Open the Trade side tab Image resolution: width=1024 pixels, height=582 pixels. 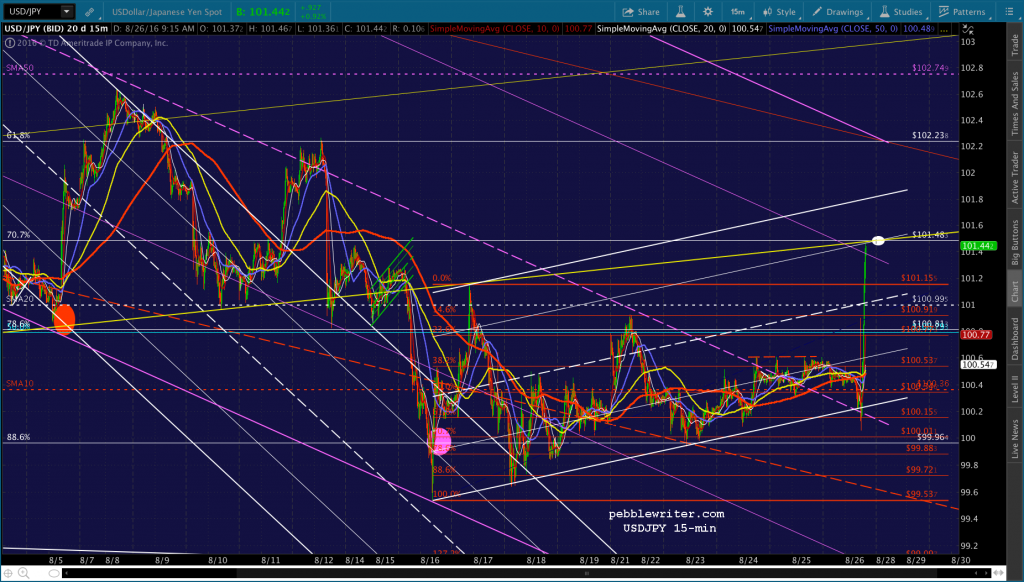coord(1015,44)
